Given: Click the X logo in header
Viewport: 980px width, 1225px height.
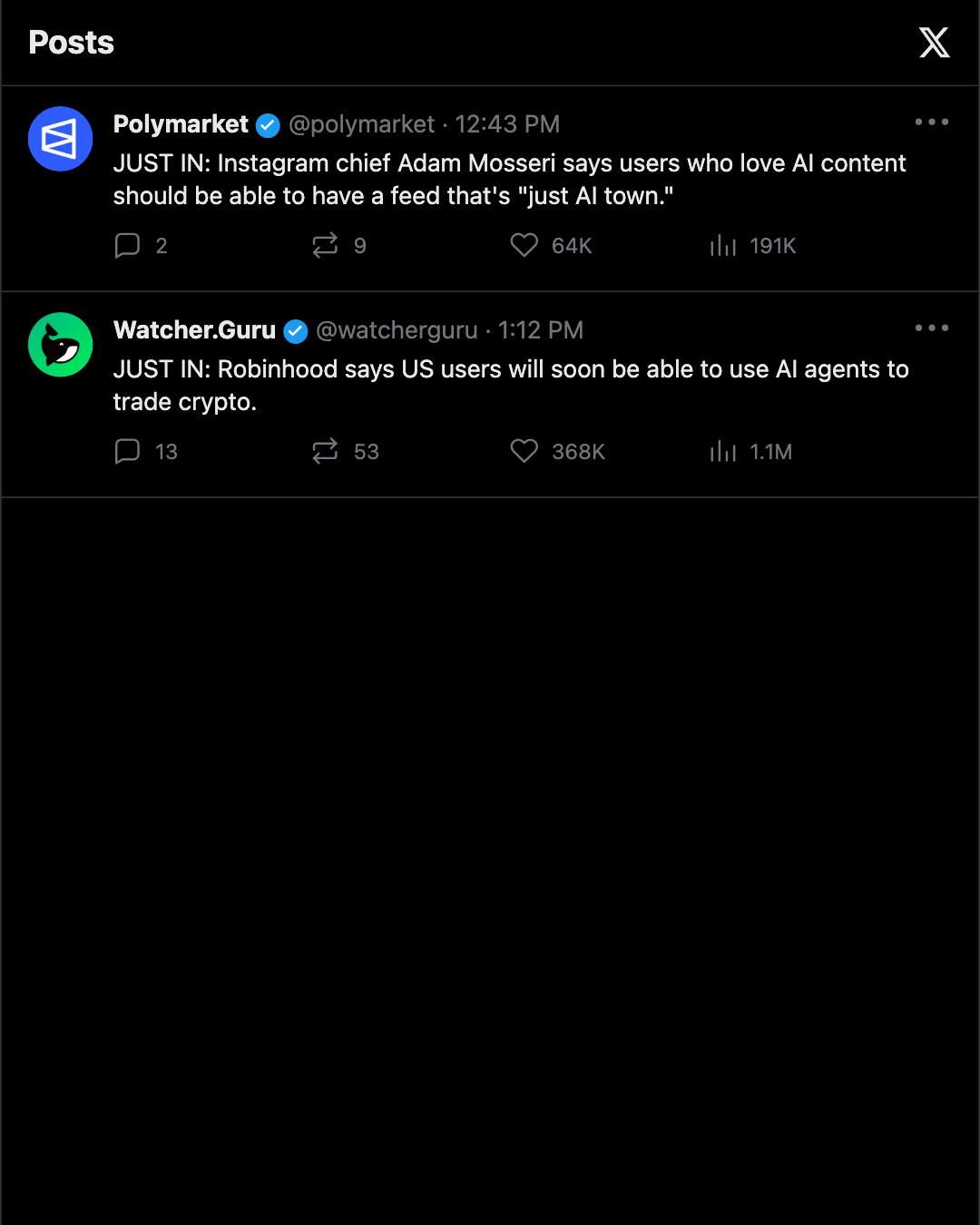Looking at the screenshot, I should (x=934, y=43).
